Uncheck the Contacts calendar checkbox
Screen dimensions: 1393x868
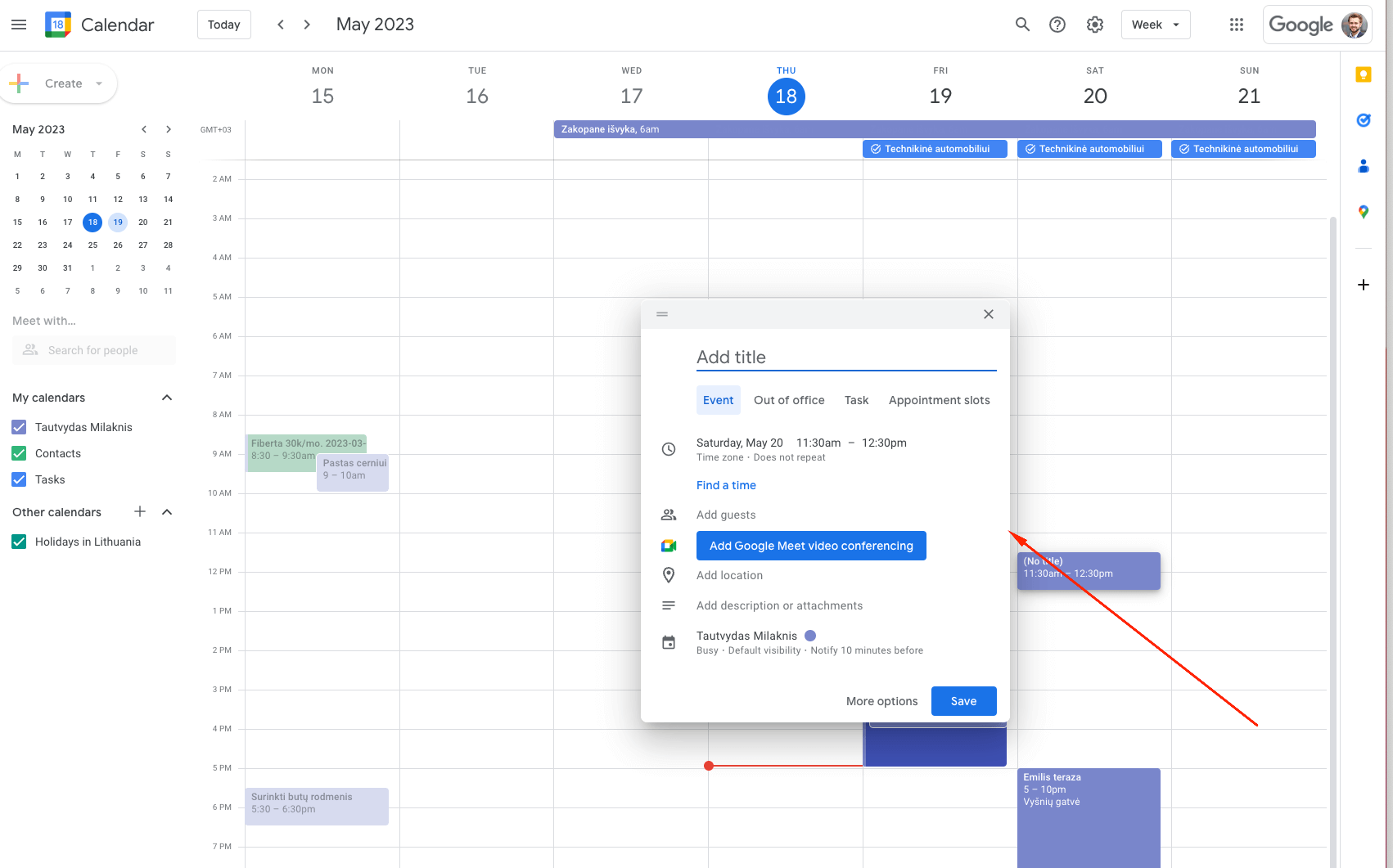click(20, 453)
